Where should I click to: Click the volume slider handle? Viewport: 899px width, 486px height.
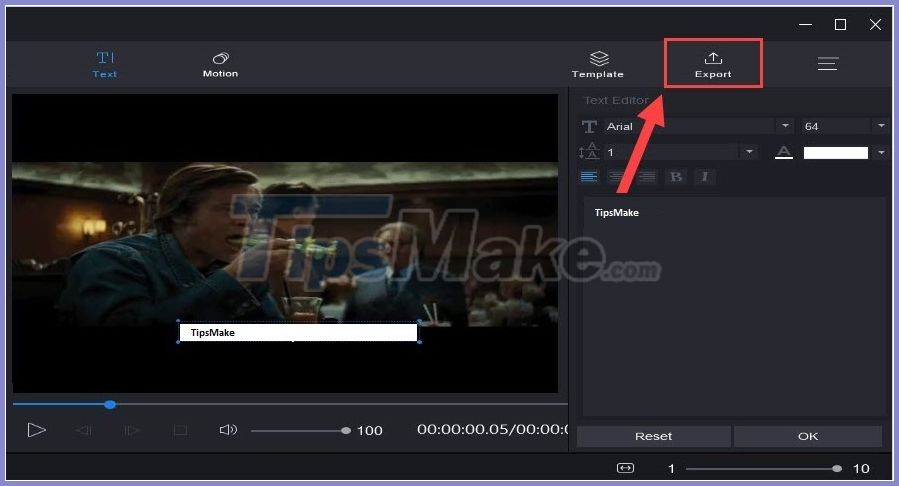tap(346, 430)
